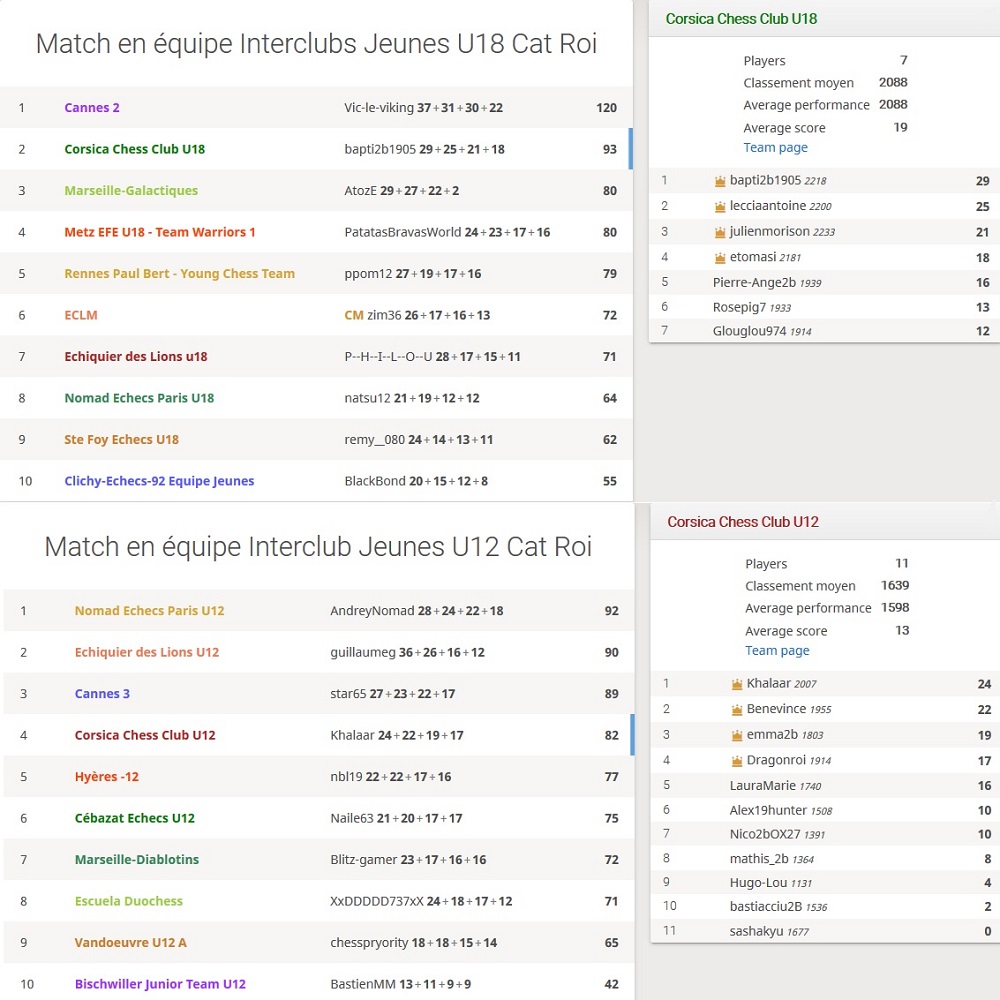Click crown icon next to Benevince

coord(737,709)
